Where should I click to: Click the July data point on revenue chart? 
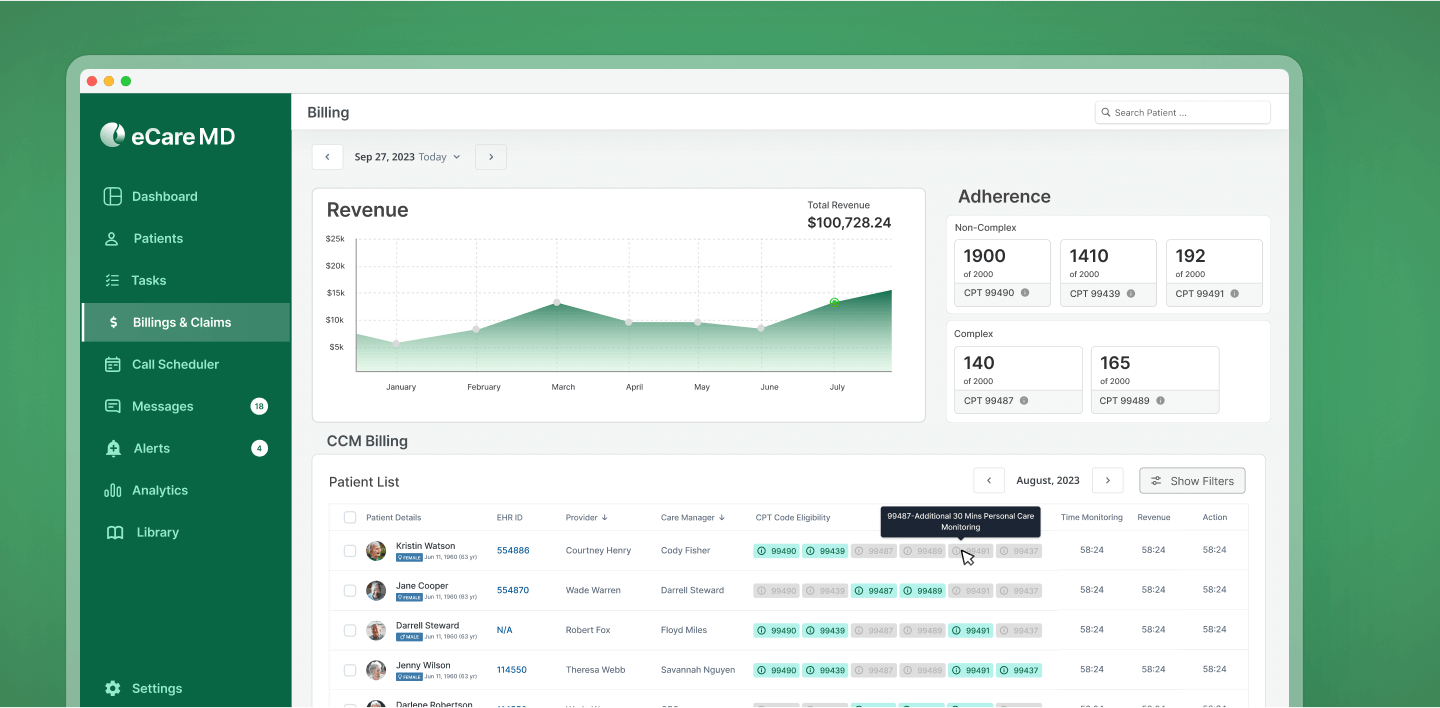tap(834, 302)
